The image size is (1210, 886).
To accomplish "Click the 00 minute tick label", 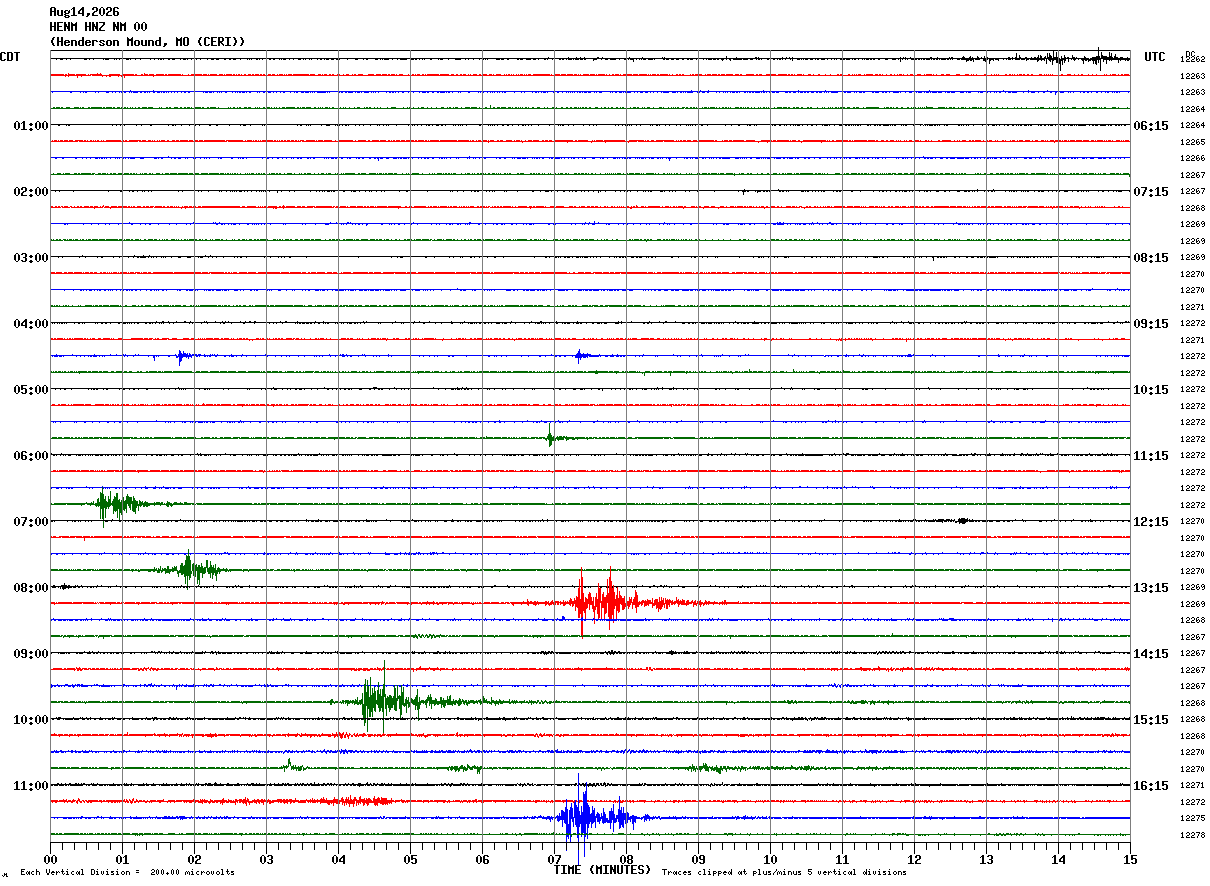I will pyautogui.click(x=50, y=860).
